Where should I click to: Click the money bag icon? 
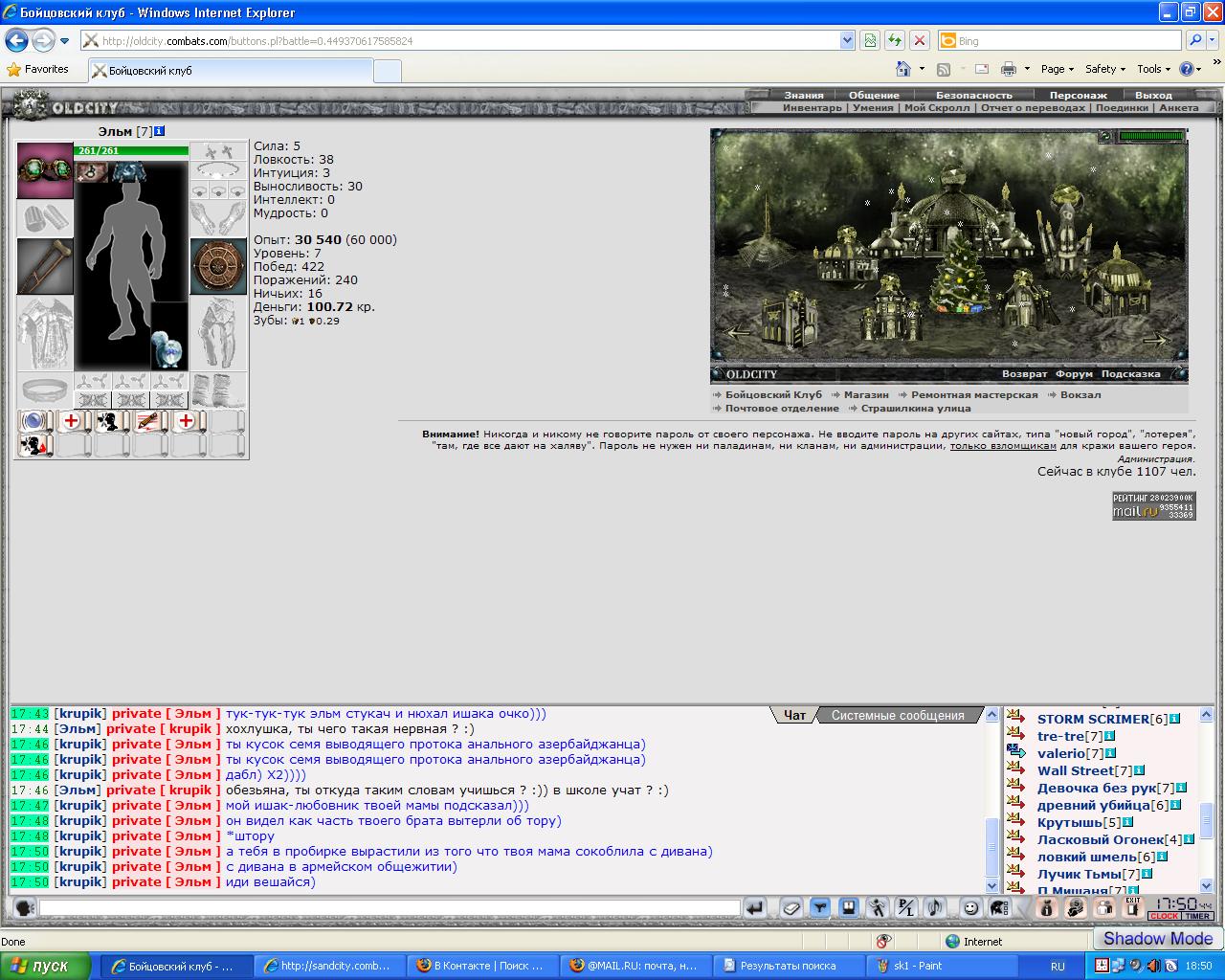tap(1046, 908)
